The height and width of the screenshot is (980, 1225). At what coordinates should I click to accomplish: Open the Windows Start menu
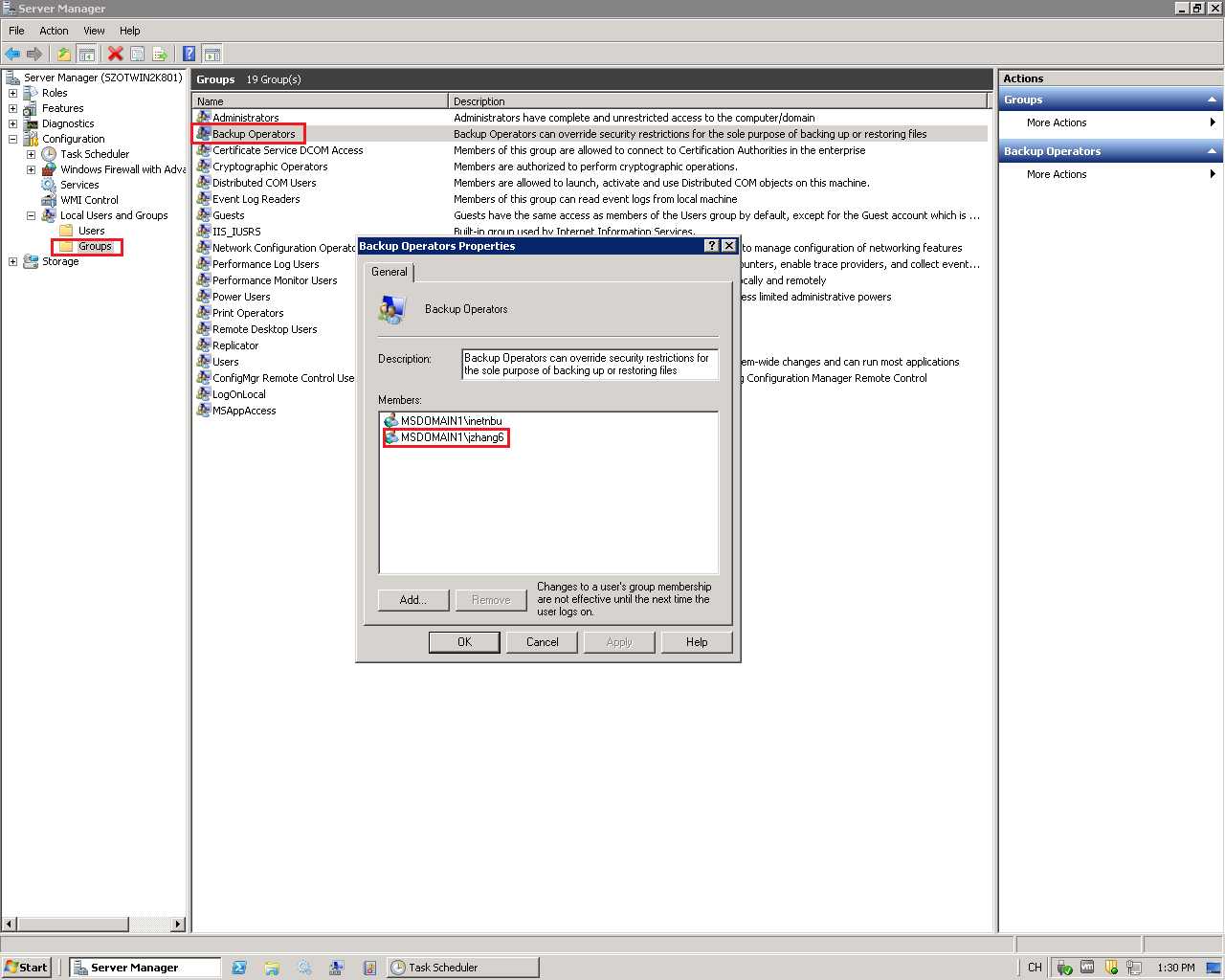pos(27,968)
